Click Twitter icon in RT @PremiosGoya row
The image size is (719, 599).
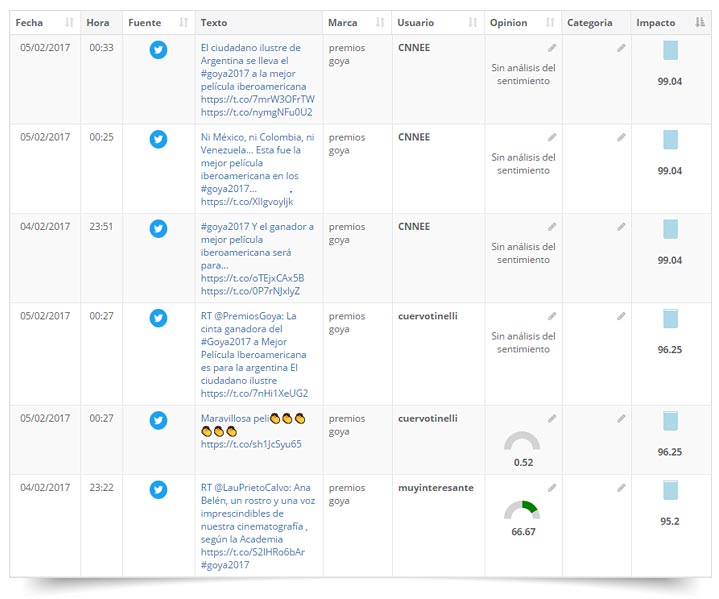coord(158,318)
